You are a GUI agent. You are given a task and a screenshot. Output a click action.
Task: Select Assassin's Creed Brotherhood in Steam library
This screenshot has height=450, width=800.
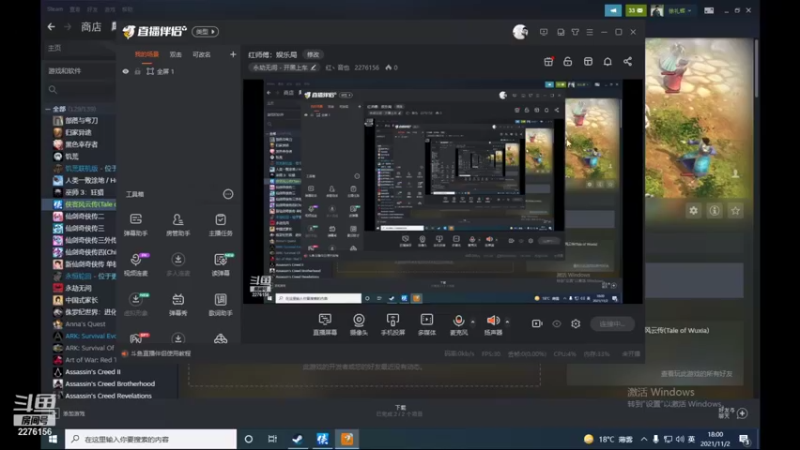coord(110,384)
